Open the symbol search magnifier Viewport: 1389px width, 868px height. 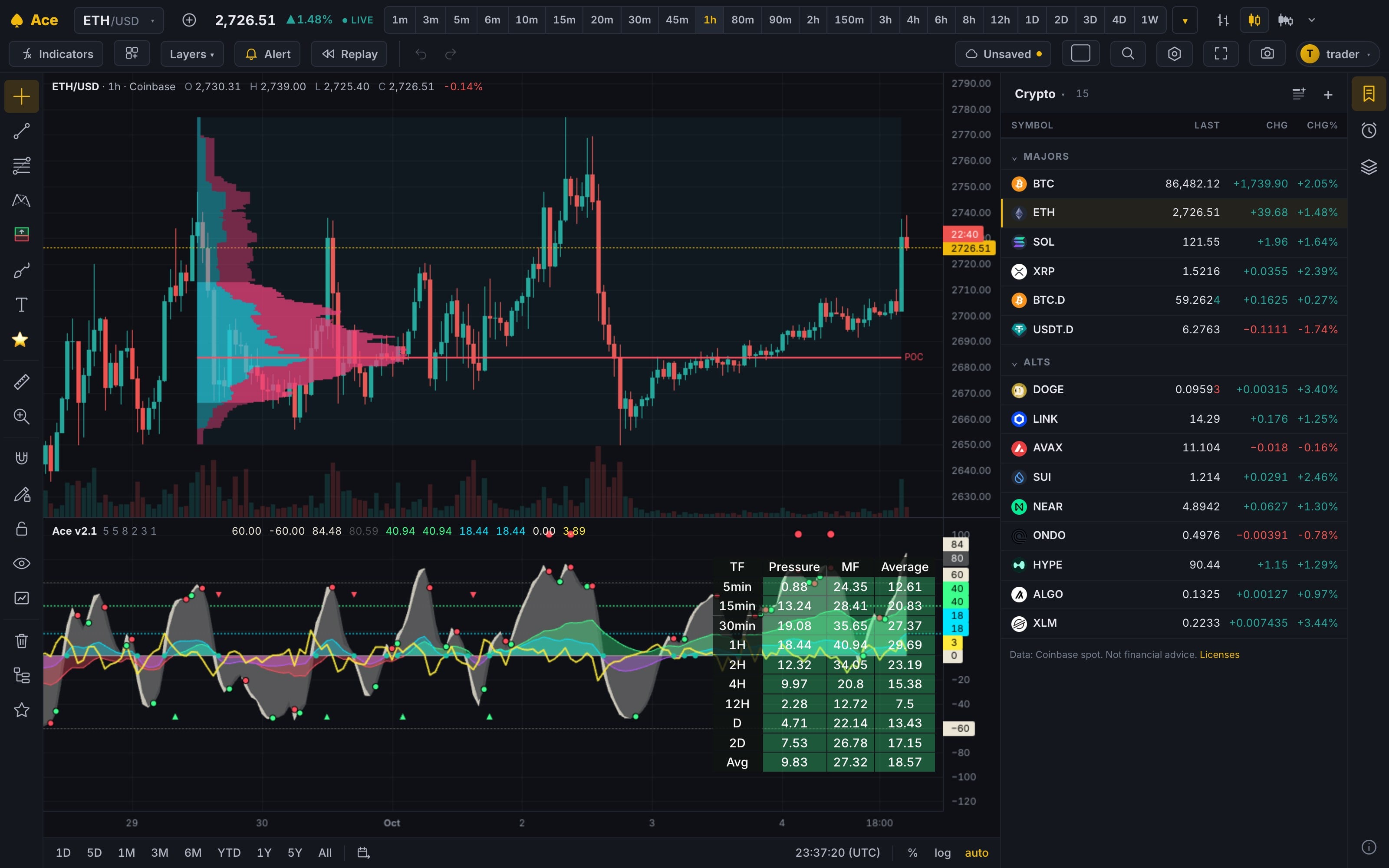1128,53
